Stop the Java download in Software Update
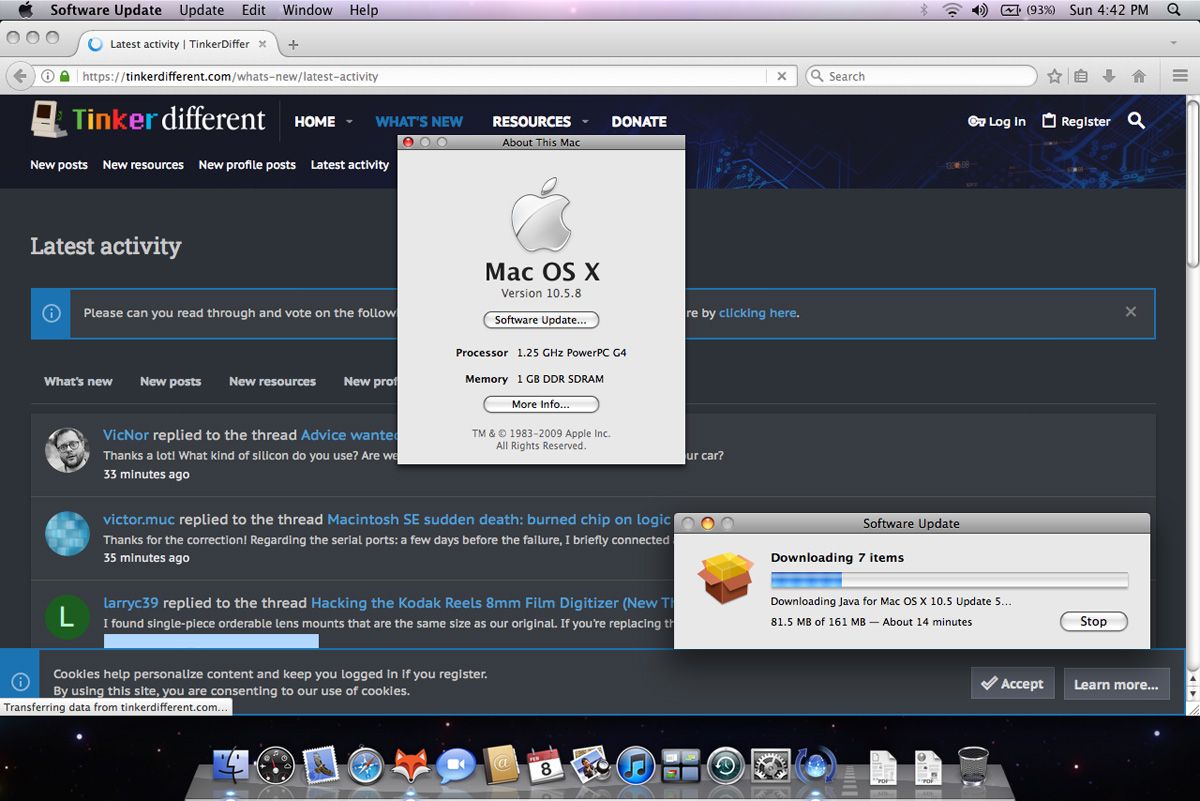 [x=1093, y=621]
